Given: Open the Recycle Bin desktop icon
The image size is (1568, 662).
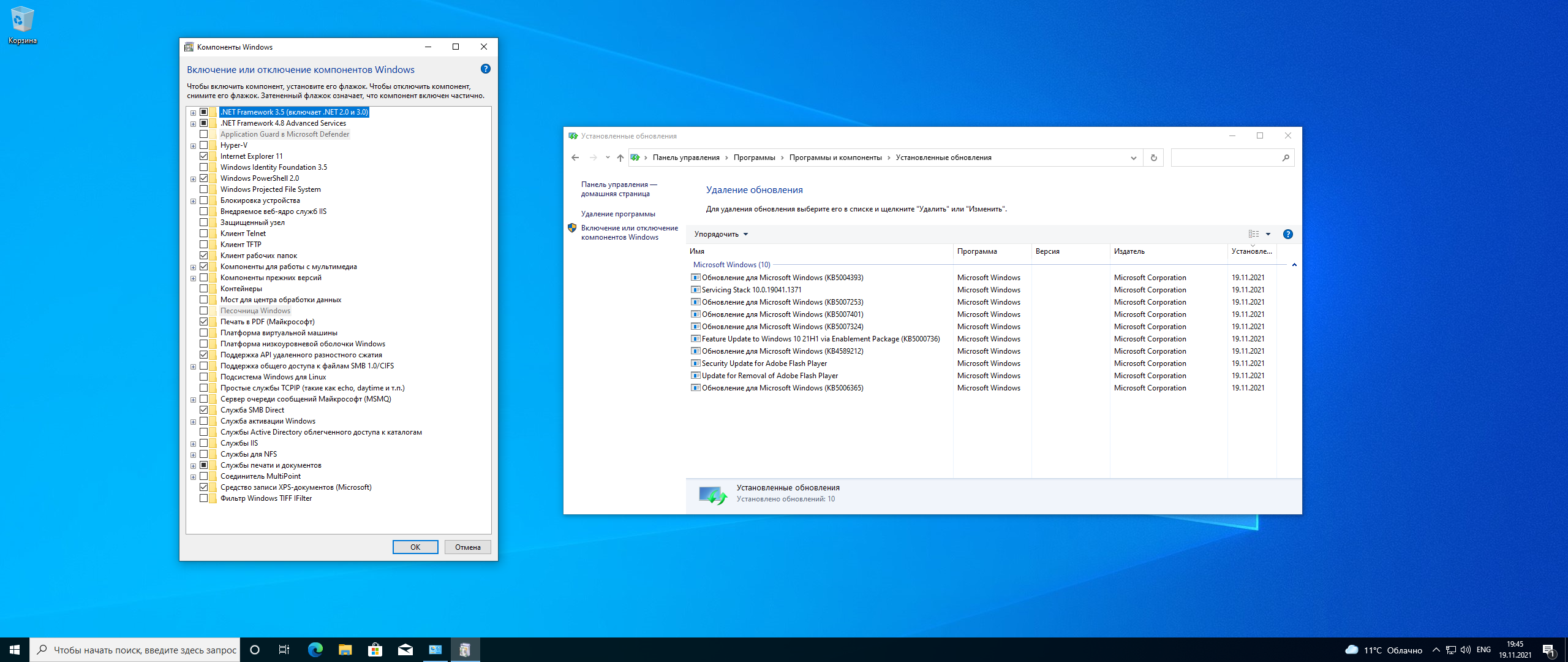Looking at the screenshot, I should coord(23,26).
